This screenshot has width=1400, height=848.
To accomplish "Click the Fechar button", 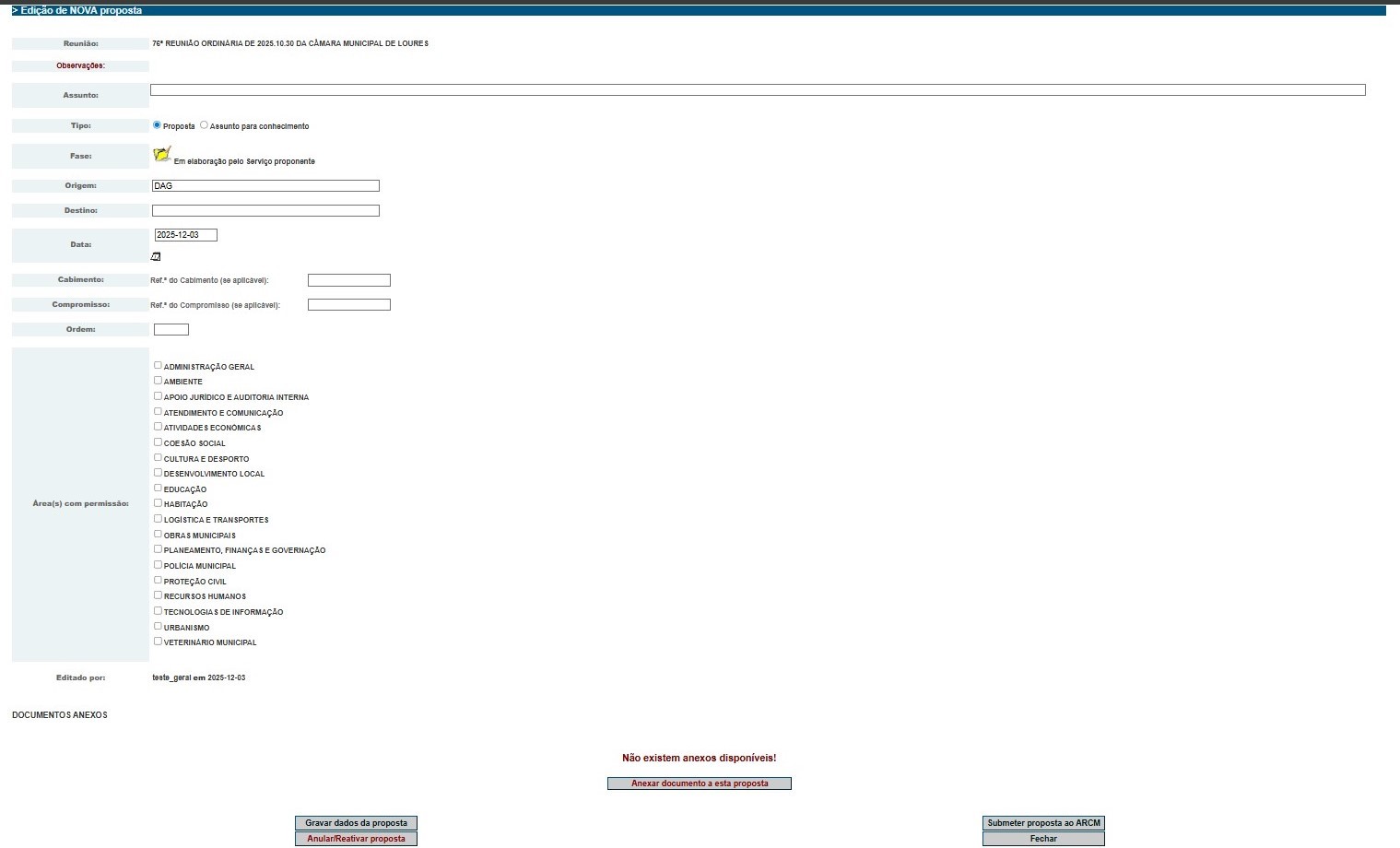I will pyautogui.click(x=1043, y=839).
